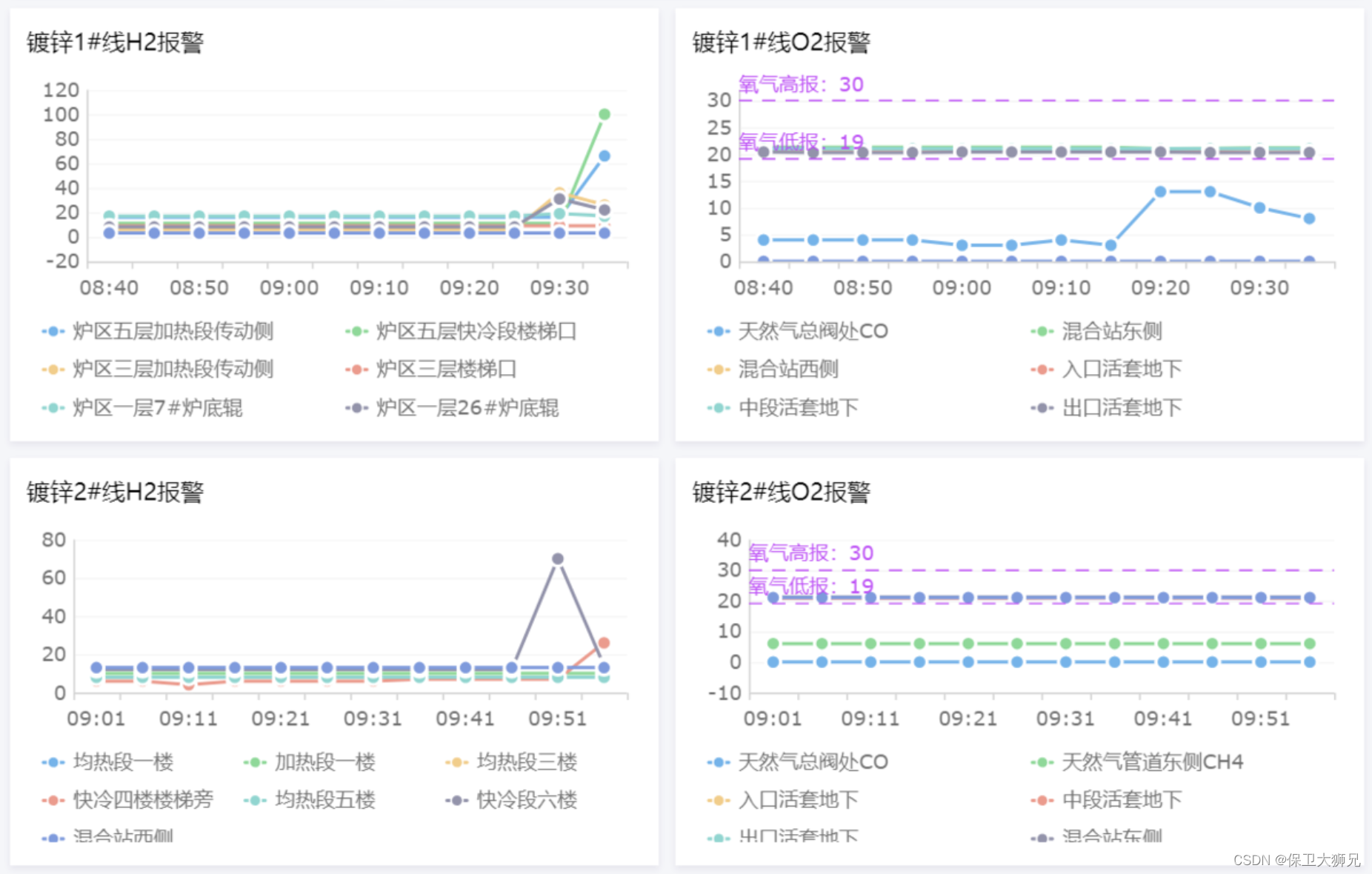This screenshot has height=874, width=1372.
Task: Click the 120 y-axis value in 镀锌1#线H2报警
Action: pos(61,90)
